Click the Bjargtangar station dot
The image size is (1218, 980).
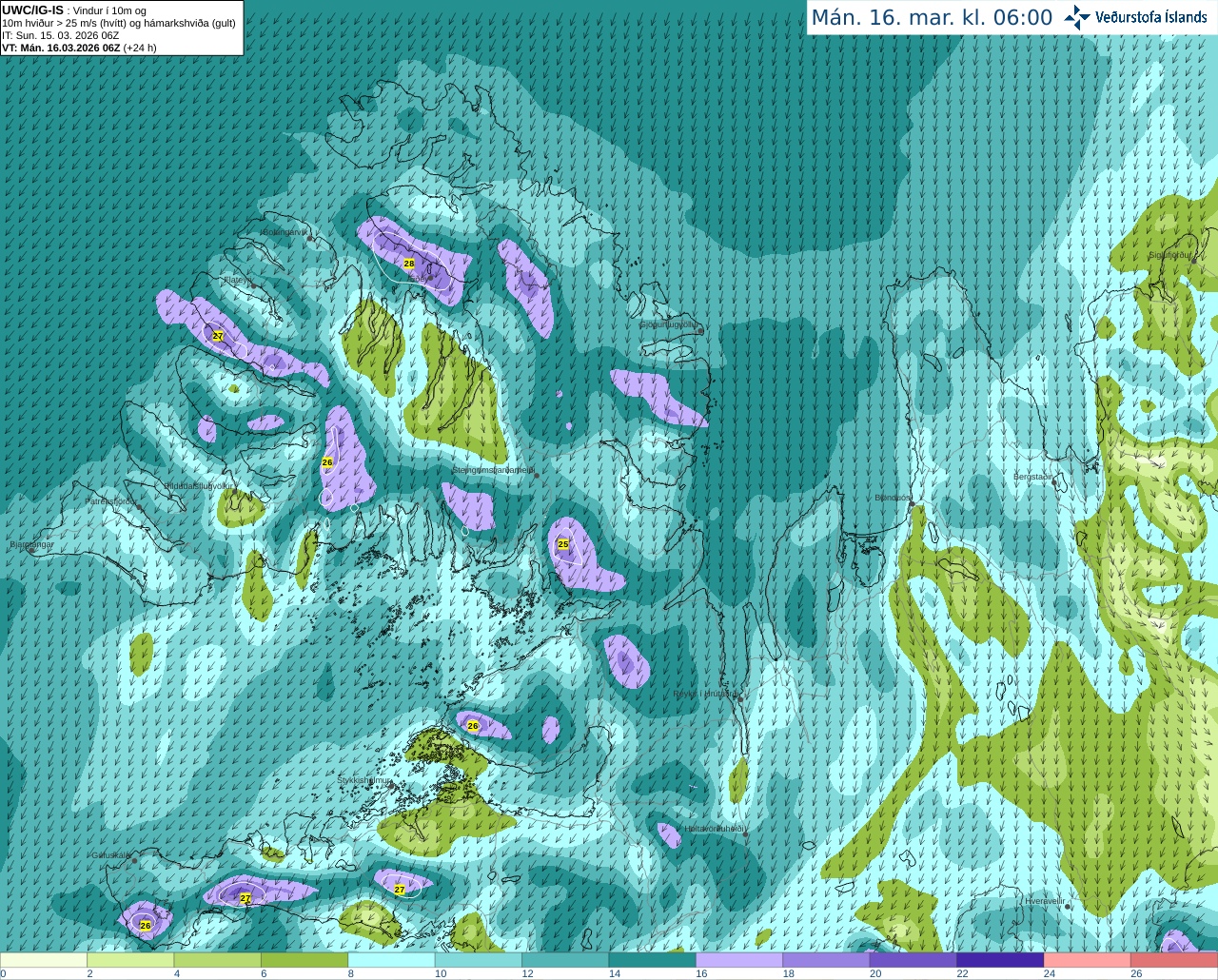(30, 550)
